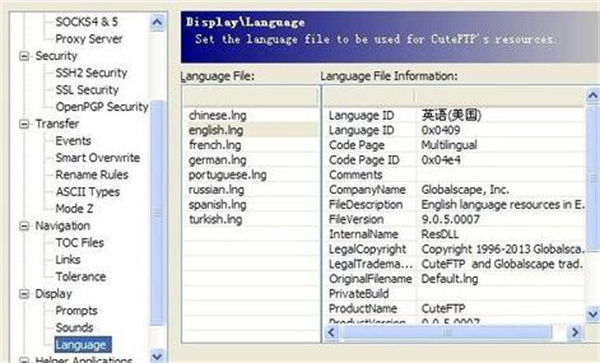Select the CompanyName Globalscape row
Screen dimensions: 600x363
455,190
